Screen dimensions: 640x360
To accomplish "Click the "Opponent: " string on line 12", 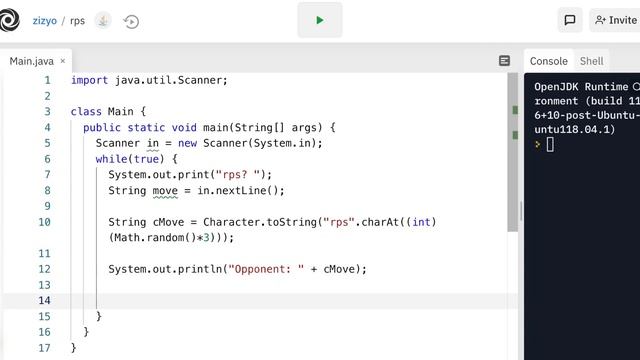I will (x=266, y=269).
